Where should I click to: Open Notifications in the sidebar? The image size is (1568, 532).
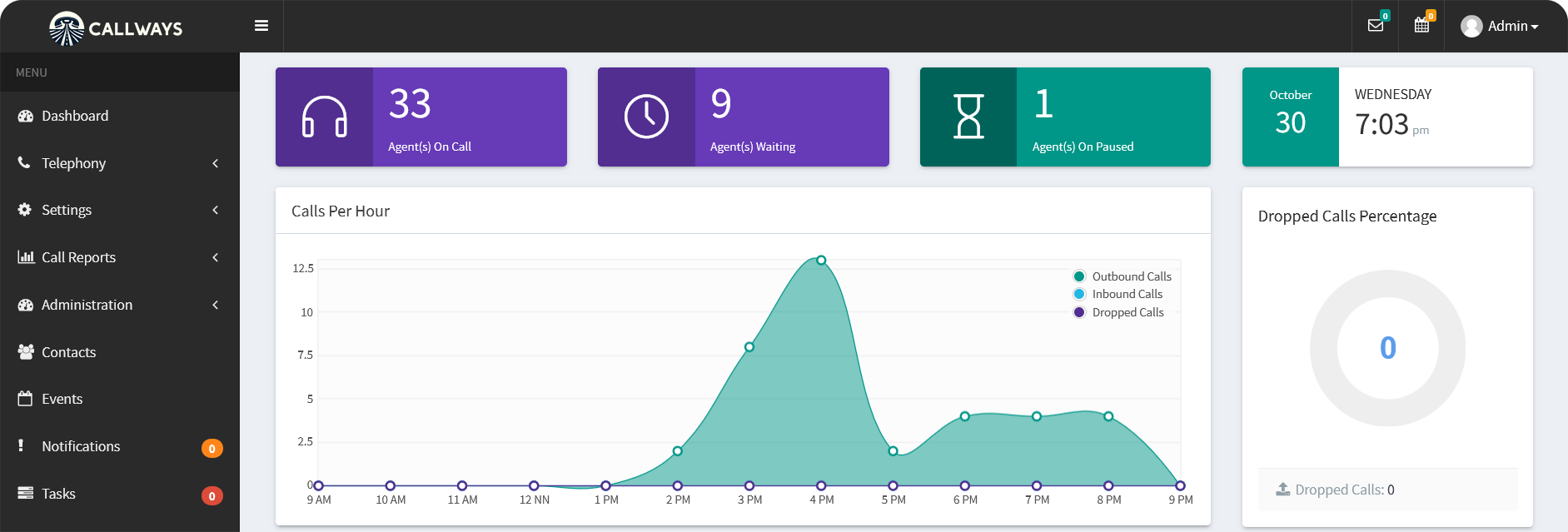point(81,446)
